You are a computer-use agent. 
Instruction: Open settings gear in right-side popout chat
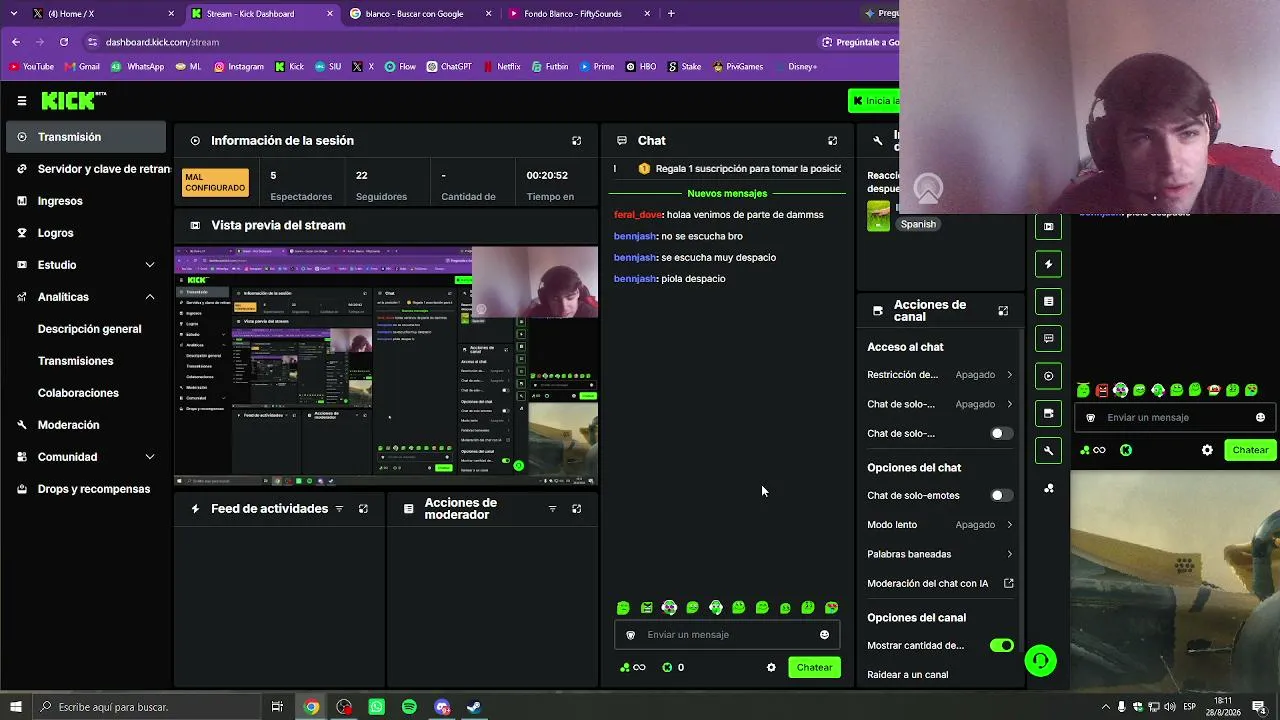tap(1207, 450)
